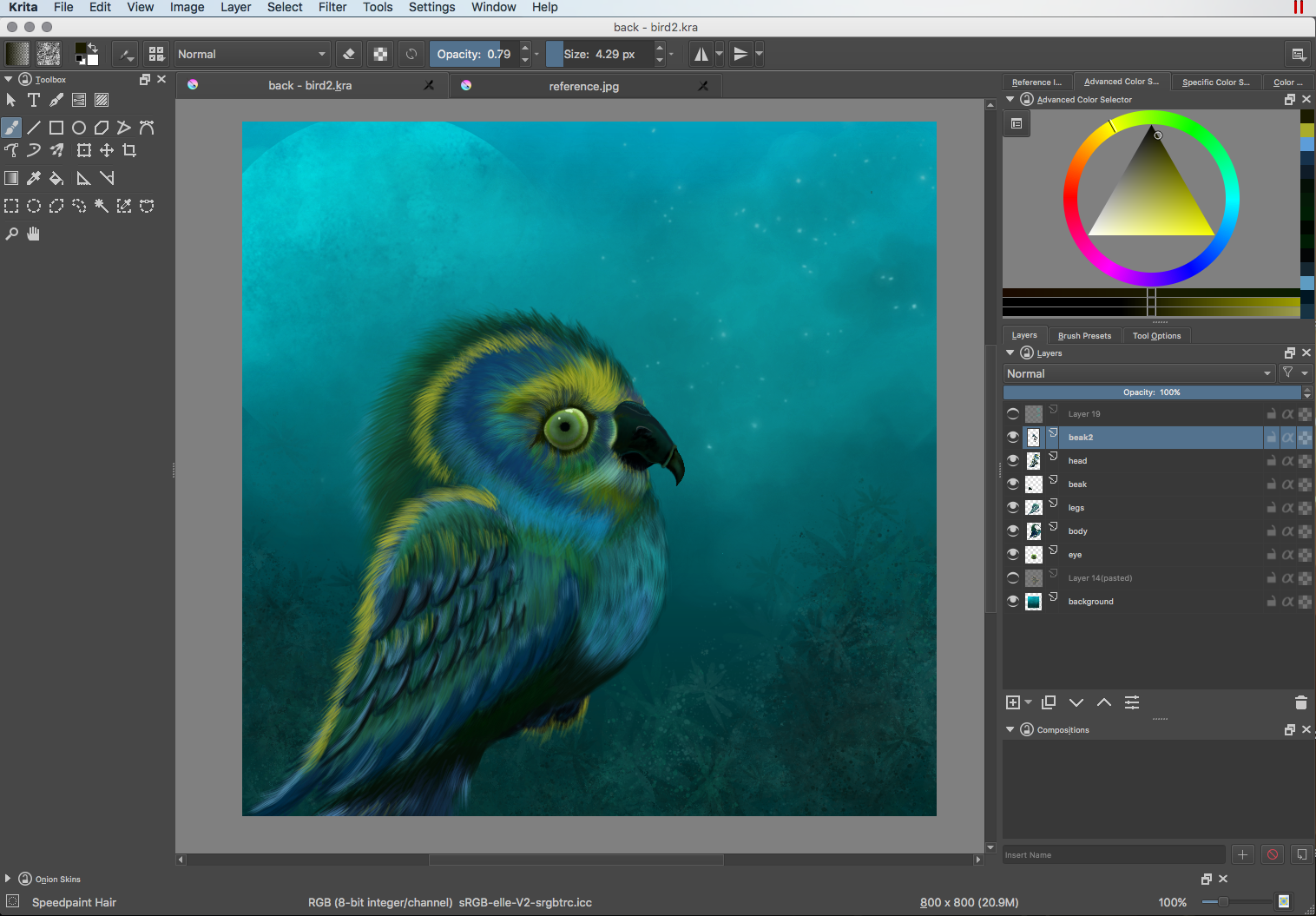Click the layer Opacity slider
Image resolution: width=1316 pixels, height=916 pixels.
(x=1151, y=392)
